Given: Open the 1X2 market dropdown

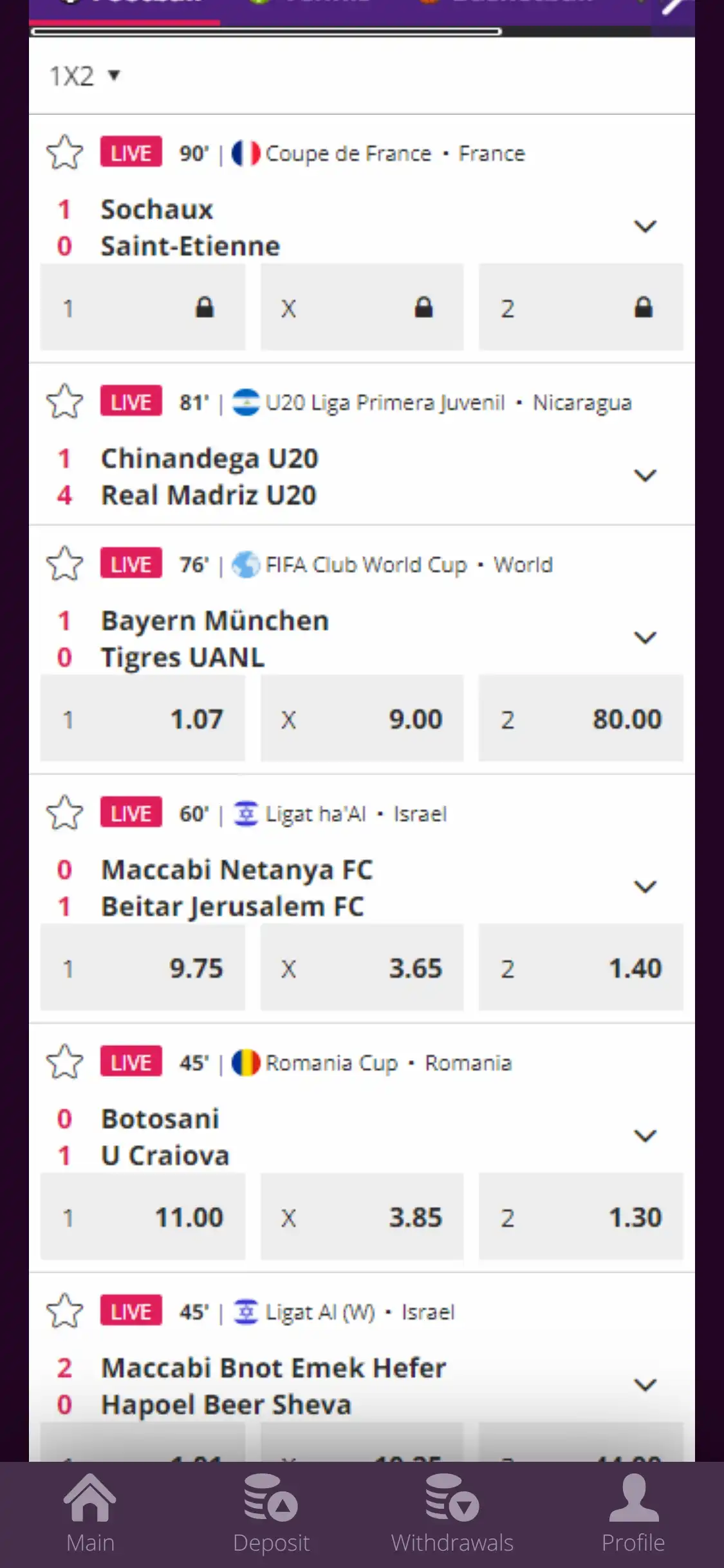Looking at the screenshot, I should tap(85, 76).
